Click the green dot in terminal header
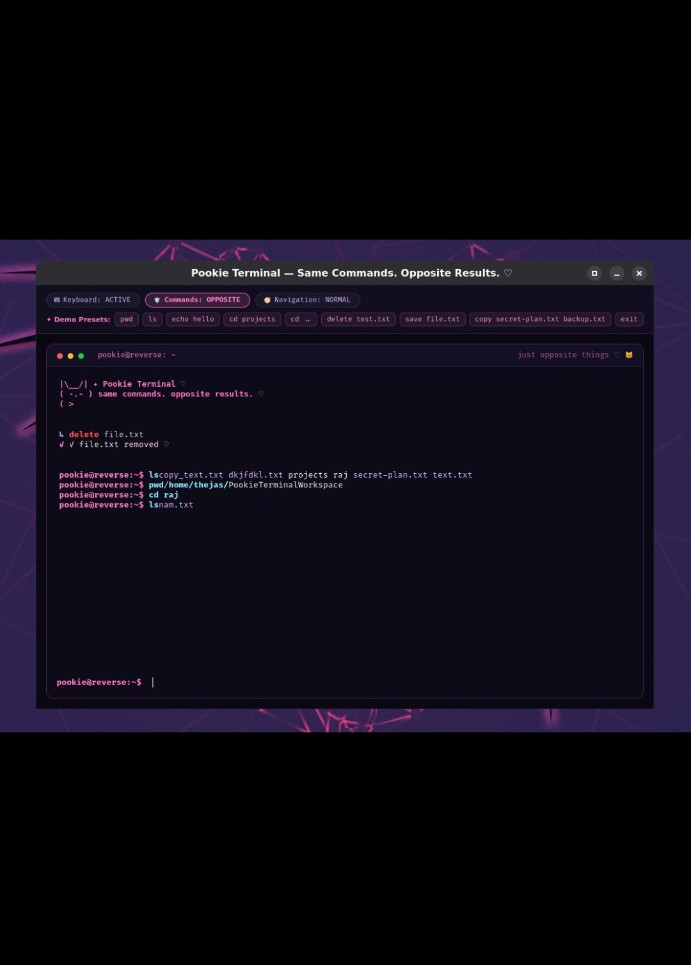The width and height of the screenshot is (691, 965). [x=81, y=356]
